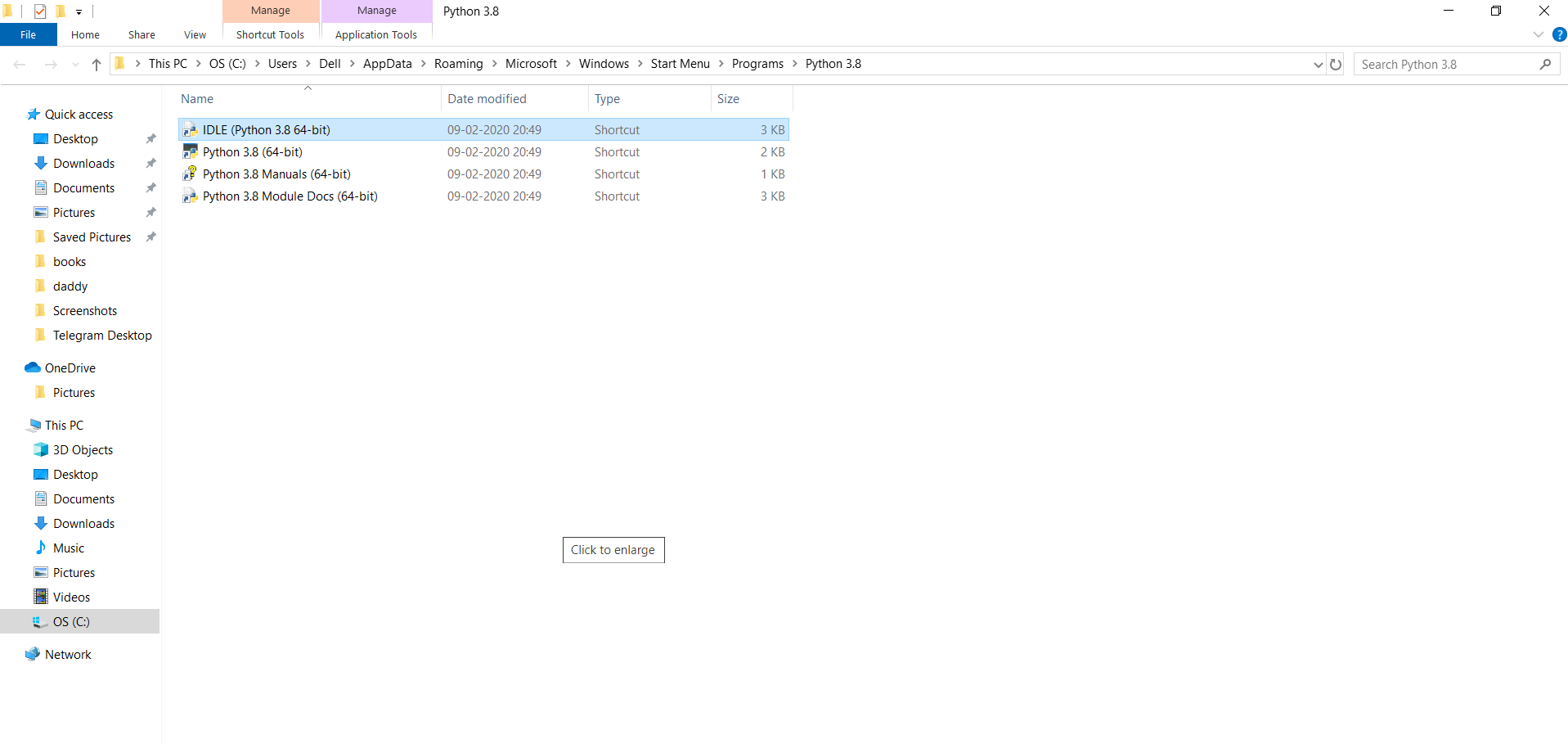Screen dimensions: 1568x744
Task: Click the Music note icon in sidebar
Action: click(41, 548)
